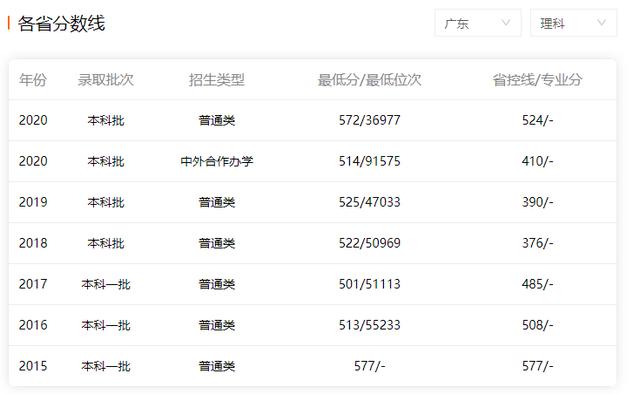Click 普通类 in the 2017 row
This screenshot has width=640, height=394.
pos(217,284)
